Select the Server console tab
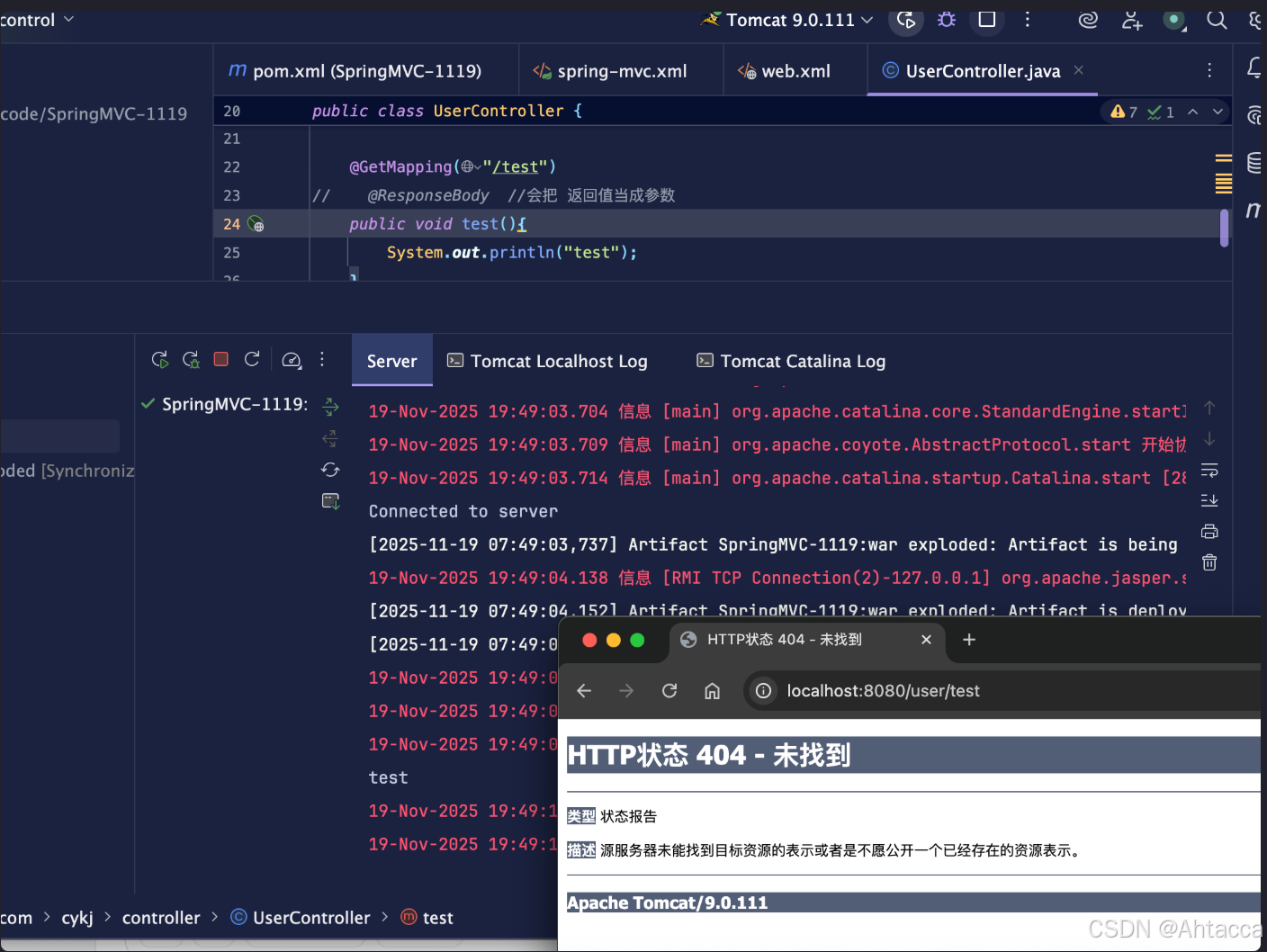 tap(391, 361)
